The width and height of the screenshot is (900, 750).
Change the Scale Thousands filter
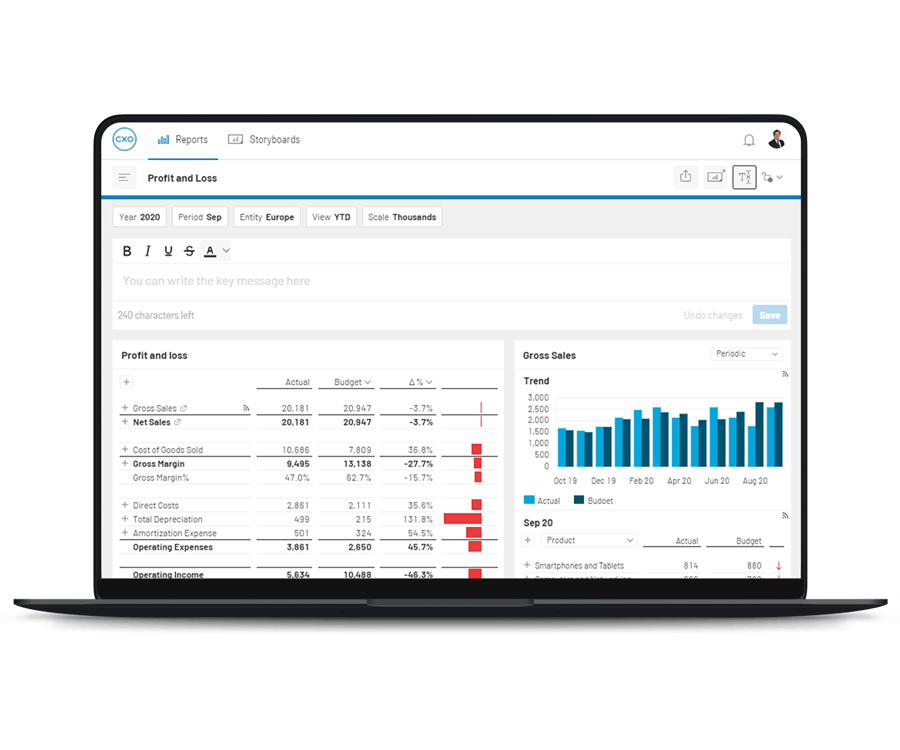[402, 217]
